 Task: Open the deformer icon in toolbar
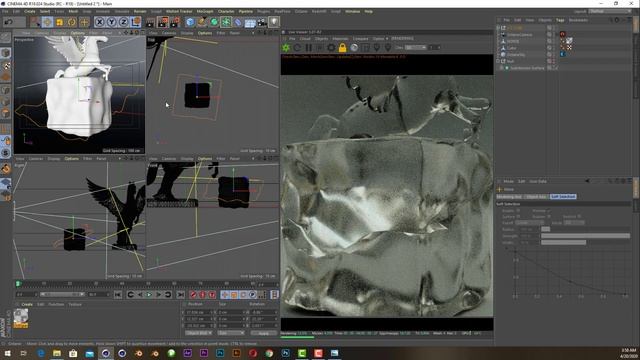point(238,22)
